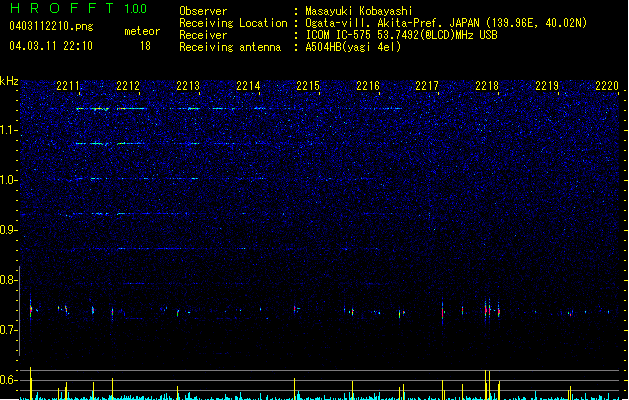Screen dimensions: 629x400
Task: Click the yellow intensity spike at the graph's left edge
Action: (30, 384)
